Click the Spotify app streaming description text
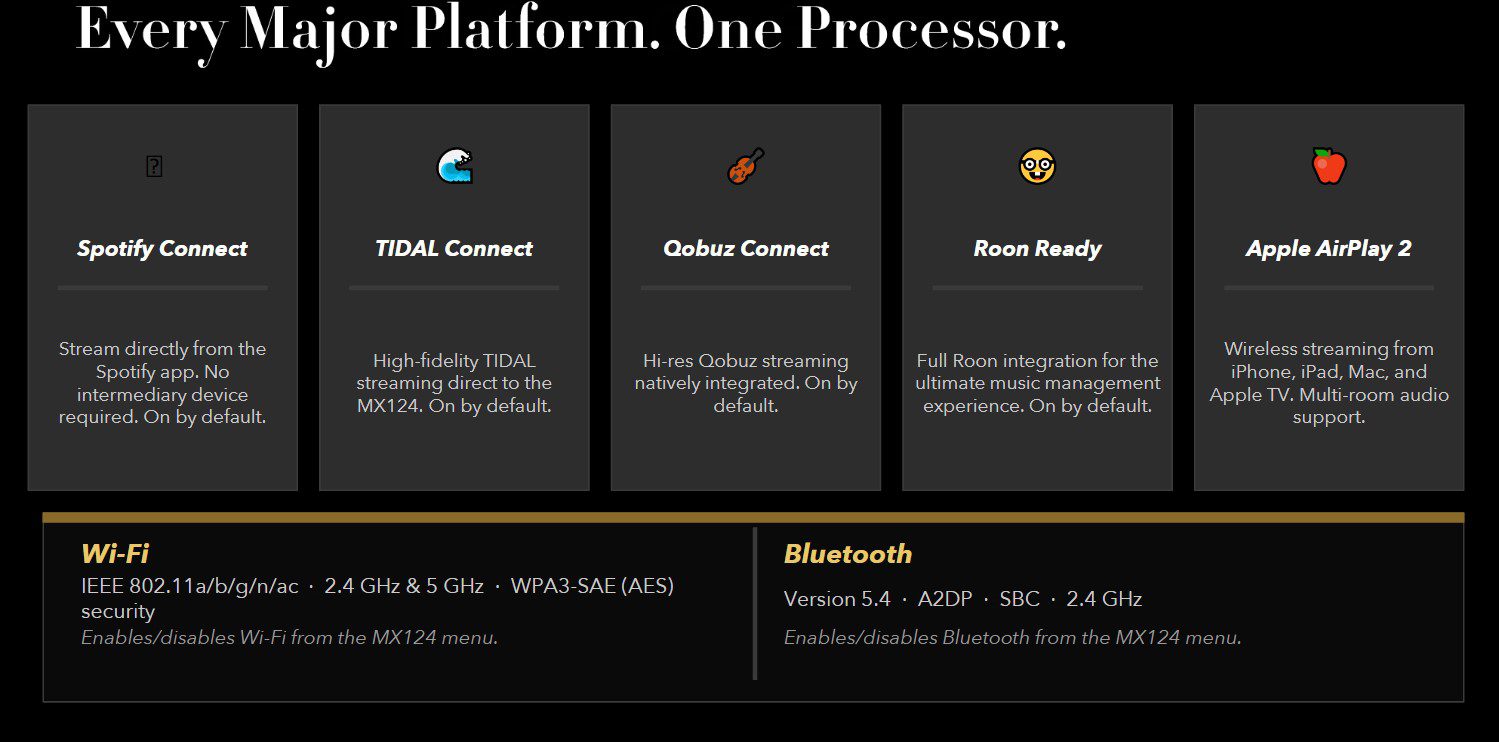This screenshot has height=742, width=1499. click(162, 383)
